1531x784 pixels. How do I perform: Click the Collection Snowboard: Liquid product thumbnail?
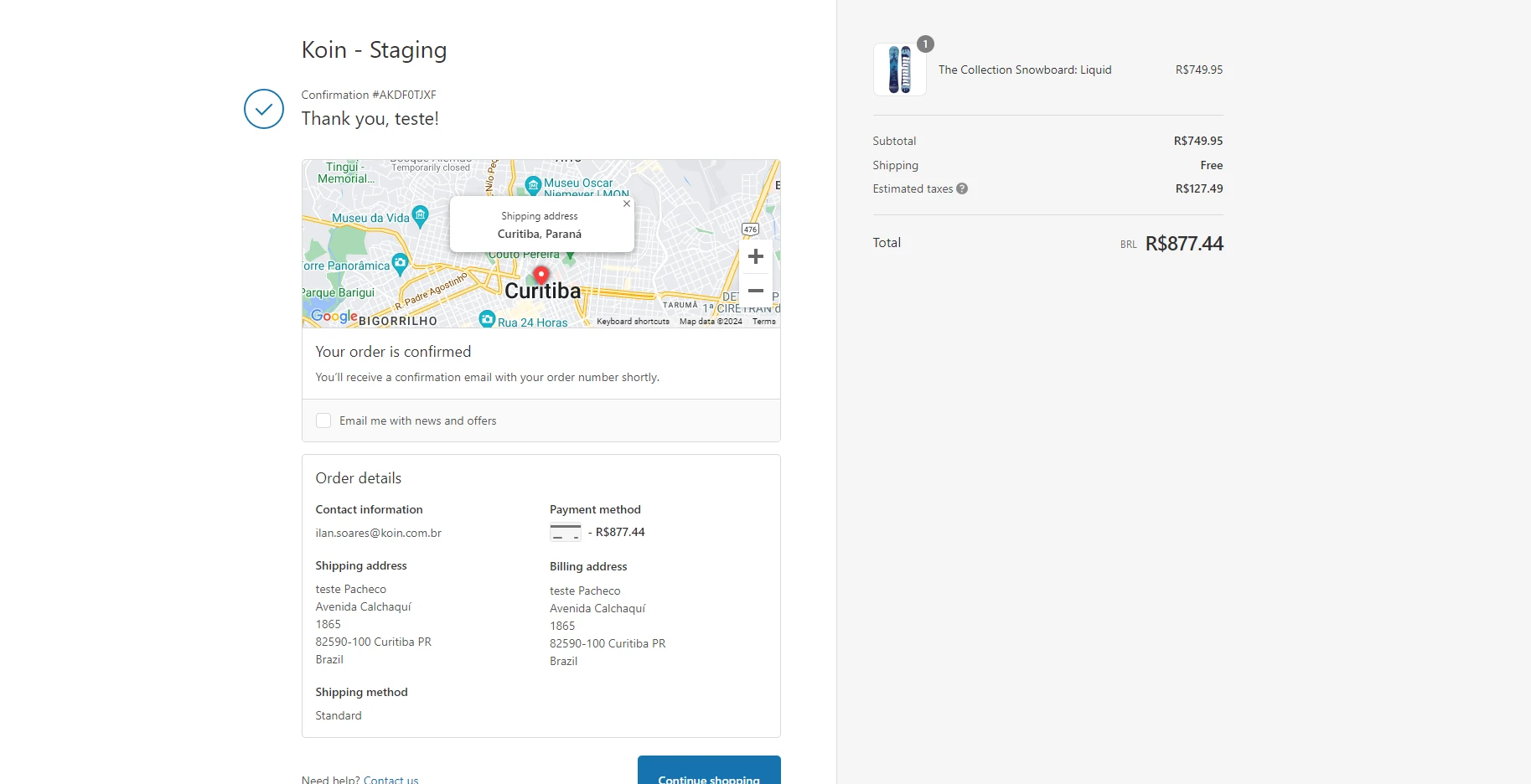pyautogui.click(x=900, y=70)
